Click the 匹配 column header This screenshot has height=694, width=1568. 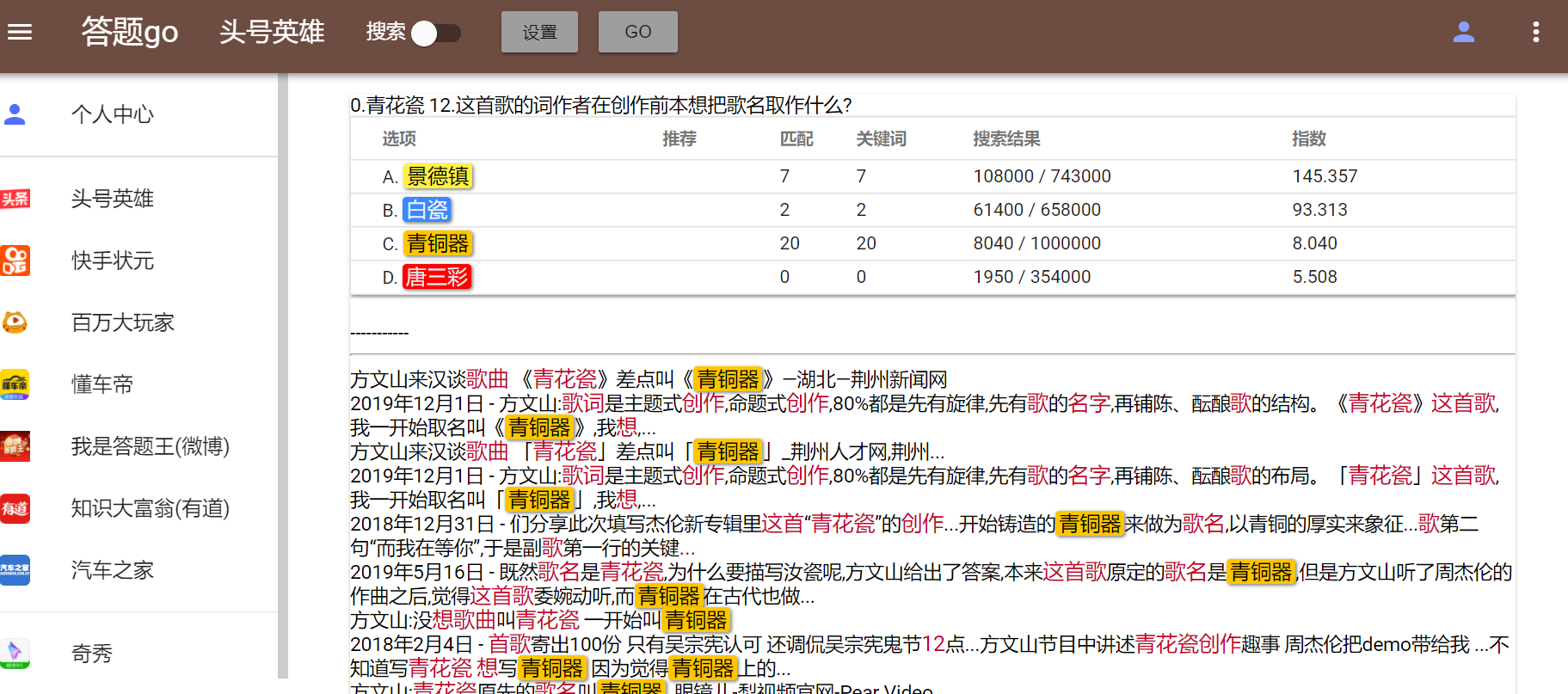[x=796, y=138]
